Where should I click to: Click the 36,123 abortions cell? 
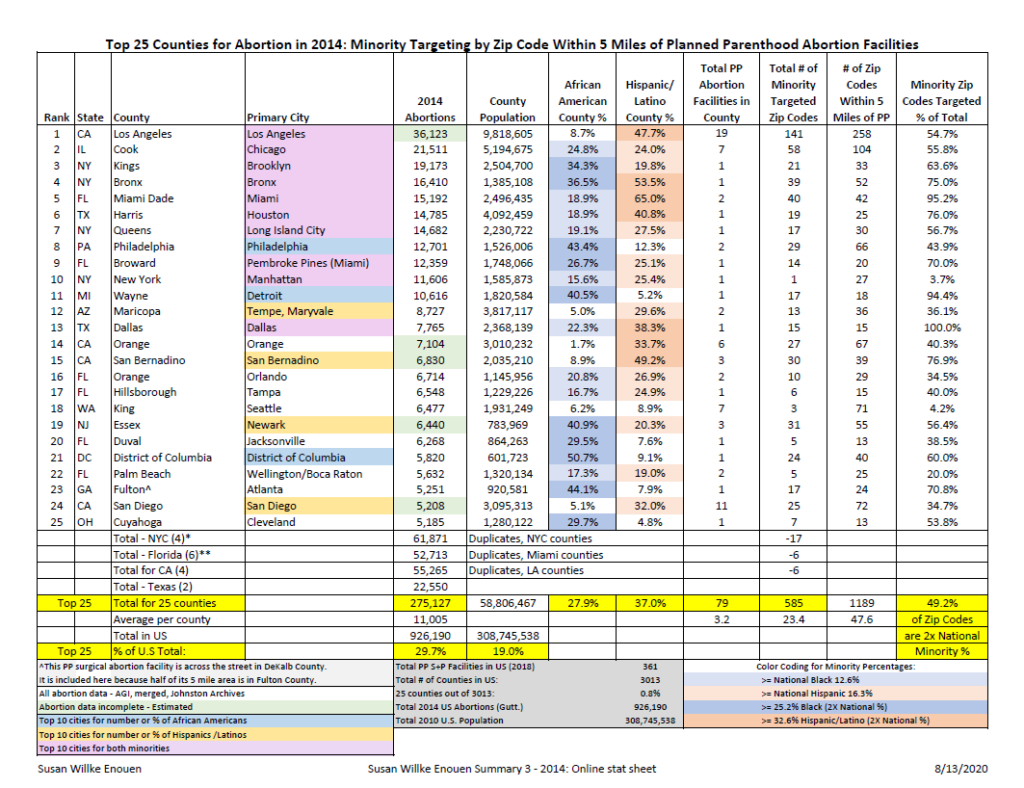coord(430,134)
